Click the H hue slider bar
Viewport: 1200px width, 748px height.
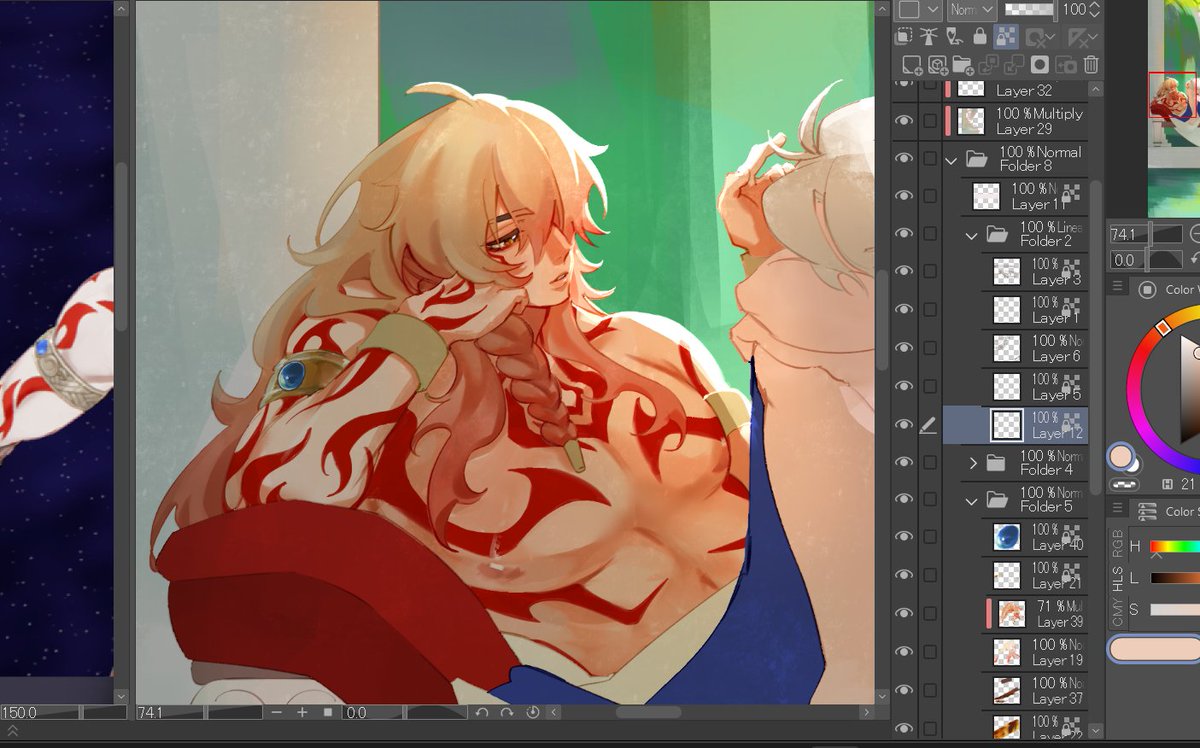click(x=1174, y=547)
